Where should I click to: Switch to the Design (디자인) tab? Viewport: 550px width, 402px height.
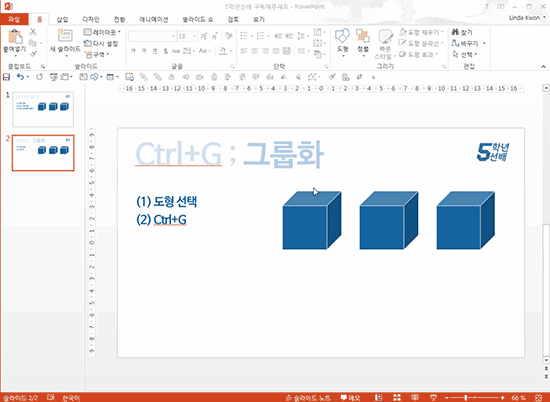91,19
